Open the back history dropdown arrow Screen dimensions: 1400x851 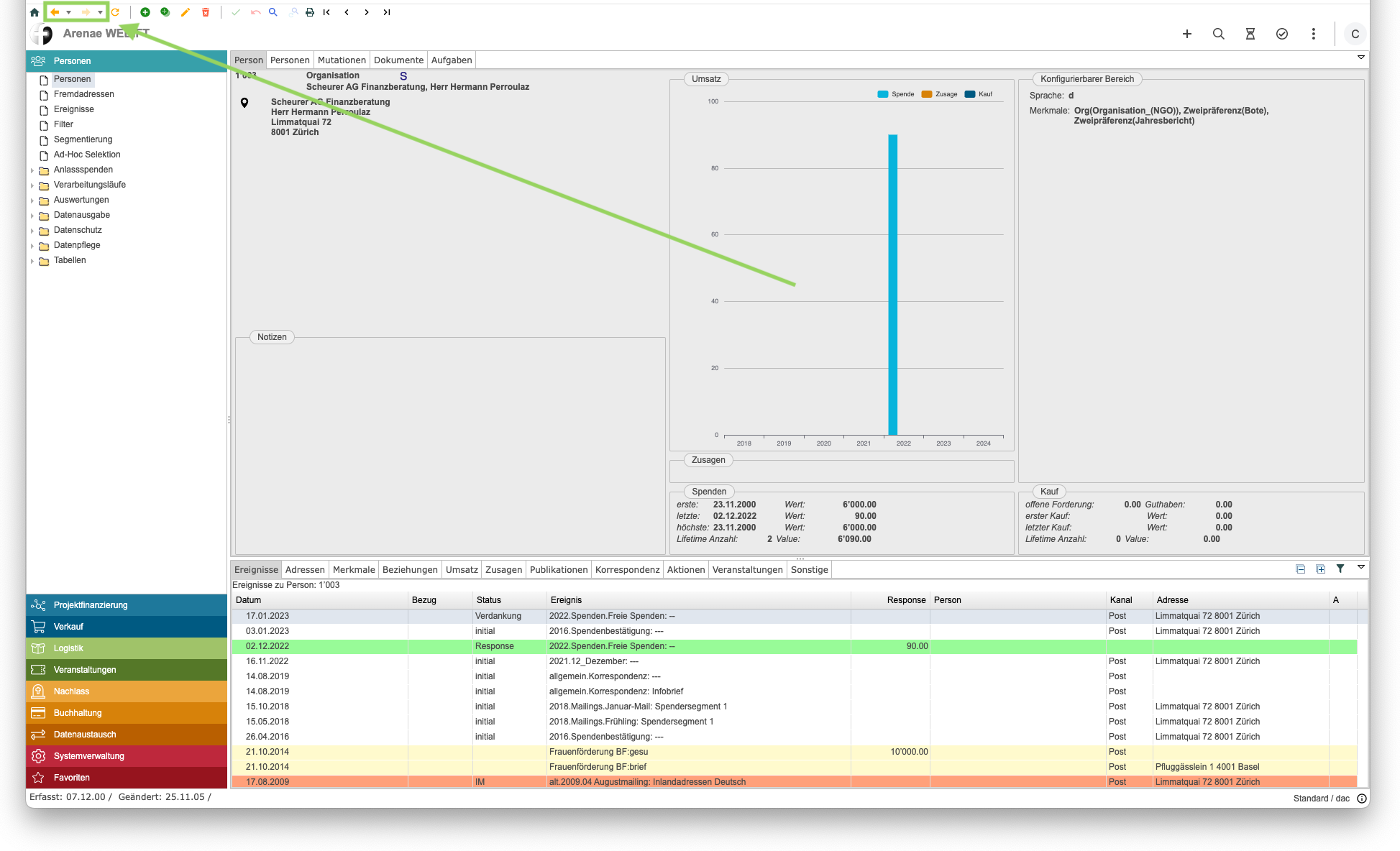[68, 12]
